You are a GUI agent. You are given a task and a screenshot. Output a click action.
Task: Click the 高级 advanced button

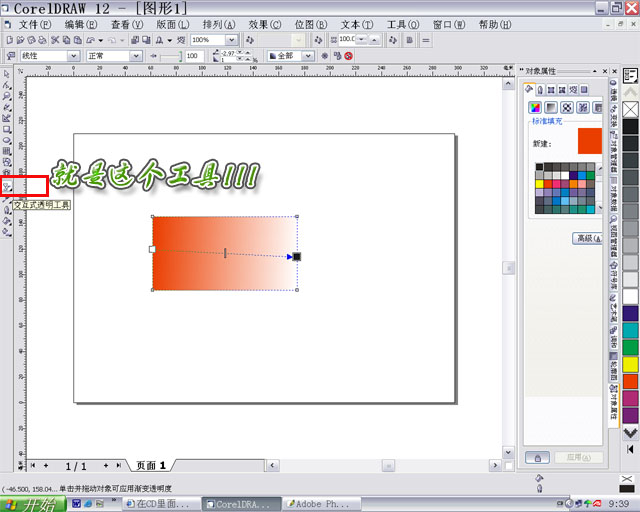coord(588,238)
